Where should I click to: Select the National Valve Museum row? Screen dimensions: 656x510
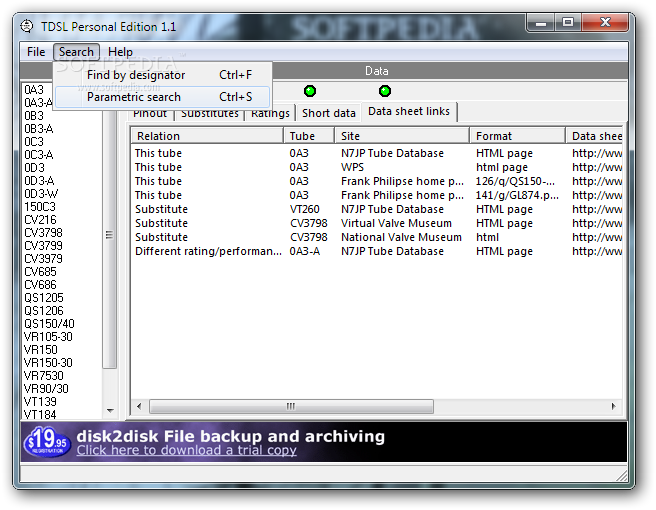coord(377,237)
